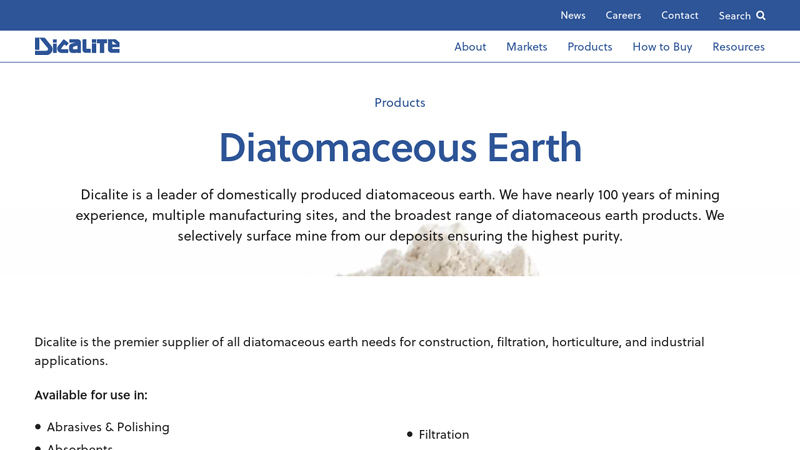Click the Diatomaceous Earth heading
Image resolution: width=800 pixels, height=450 pixels.
point(400,147)
